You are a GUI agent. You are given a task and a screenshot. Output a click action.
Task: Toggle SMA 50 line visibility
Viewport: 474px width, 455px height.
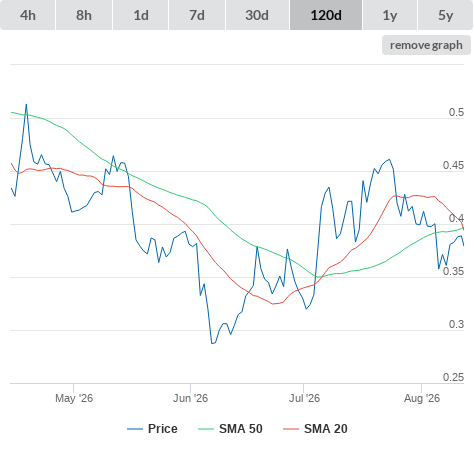(241, 429)
